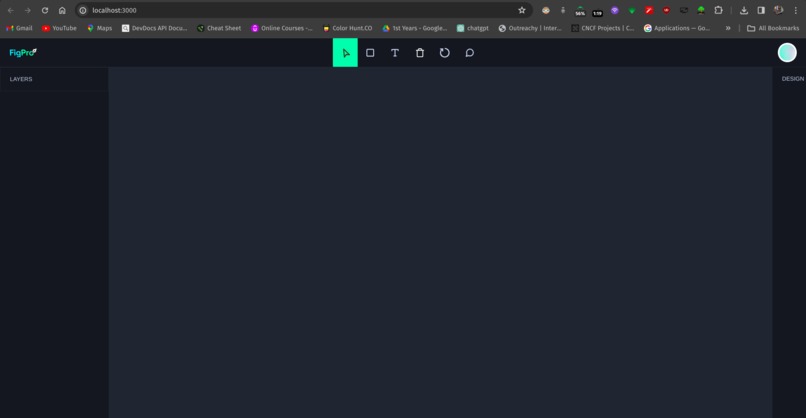Open the All Bookmarks folder
The width and height of the screenshot is (806, 418).
tap(773, 28)
